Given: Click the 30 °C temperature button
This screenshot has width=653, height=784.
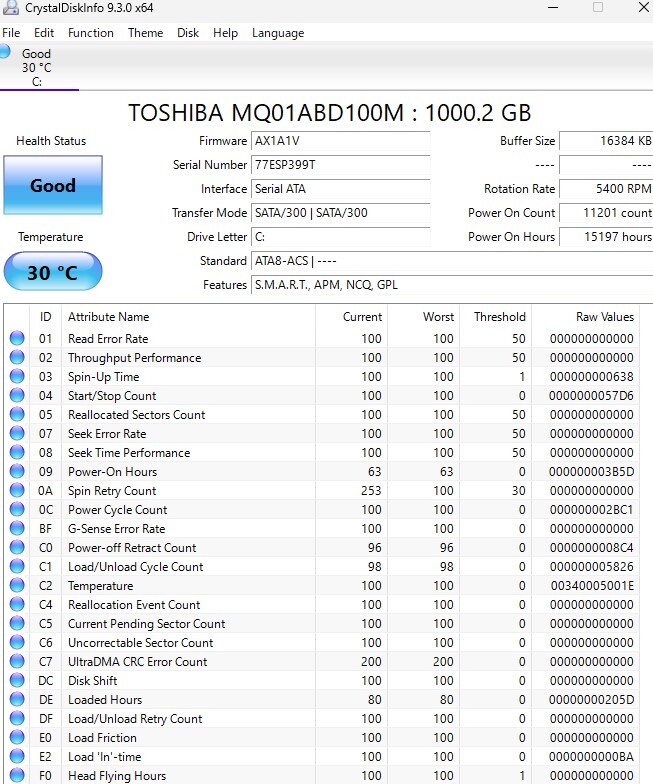Looking at the screenshot, I should tap(52, 272).
